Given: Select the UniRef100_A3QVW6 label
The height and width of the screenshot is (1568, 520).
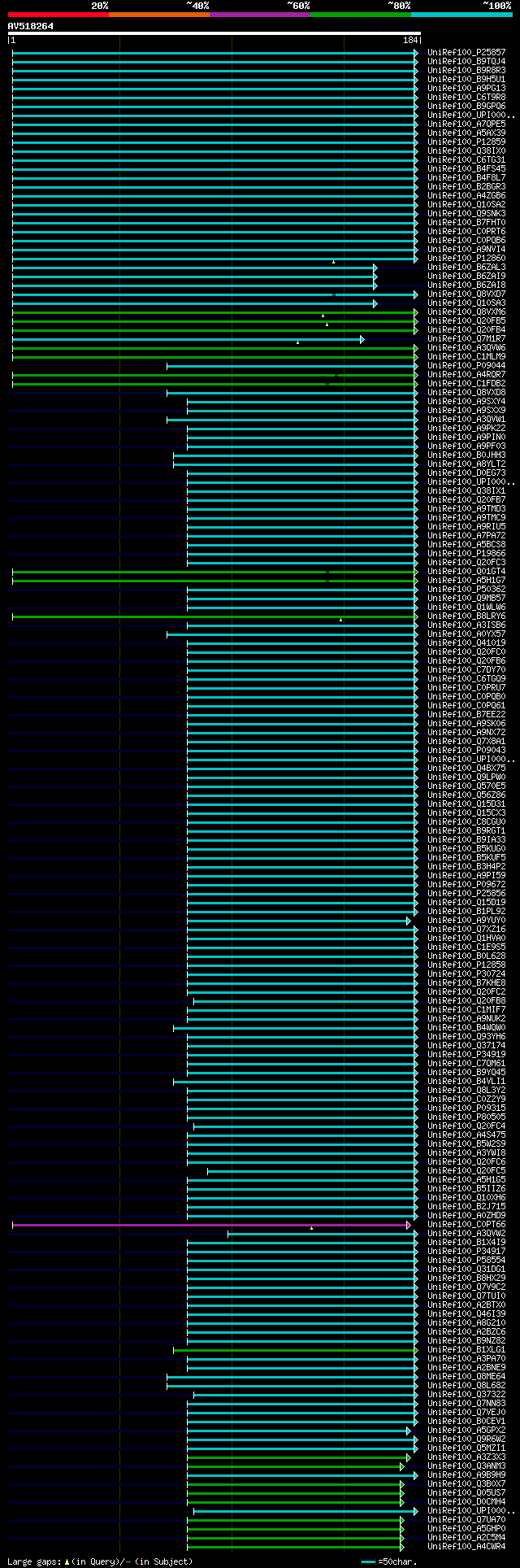Looking at the screenshot, I should [466, 348].
